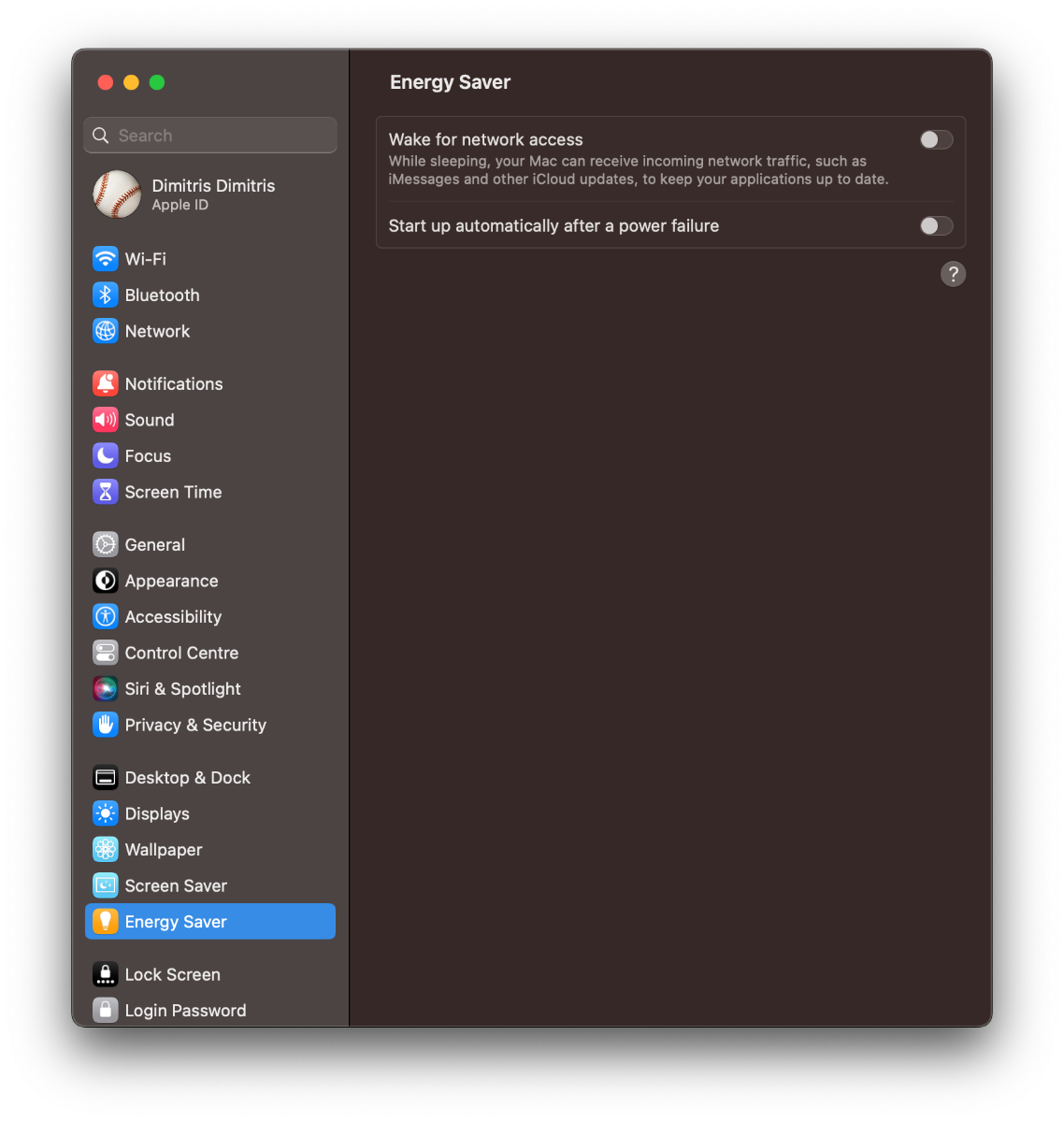Toggle Start up automatically after power failure
The width and height of the screenshot is (1064, 1122).
pyautogui.click(x=936, y=226)
